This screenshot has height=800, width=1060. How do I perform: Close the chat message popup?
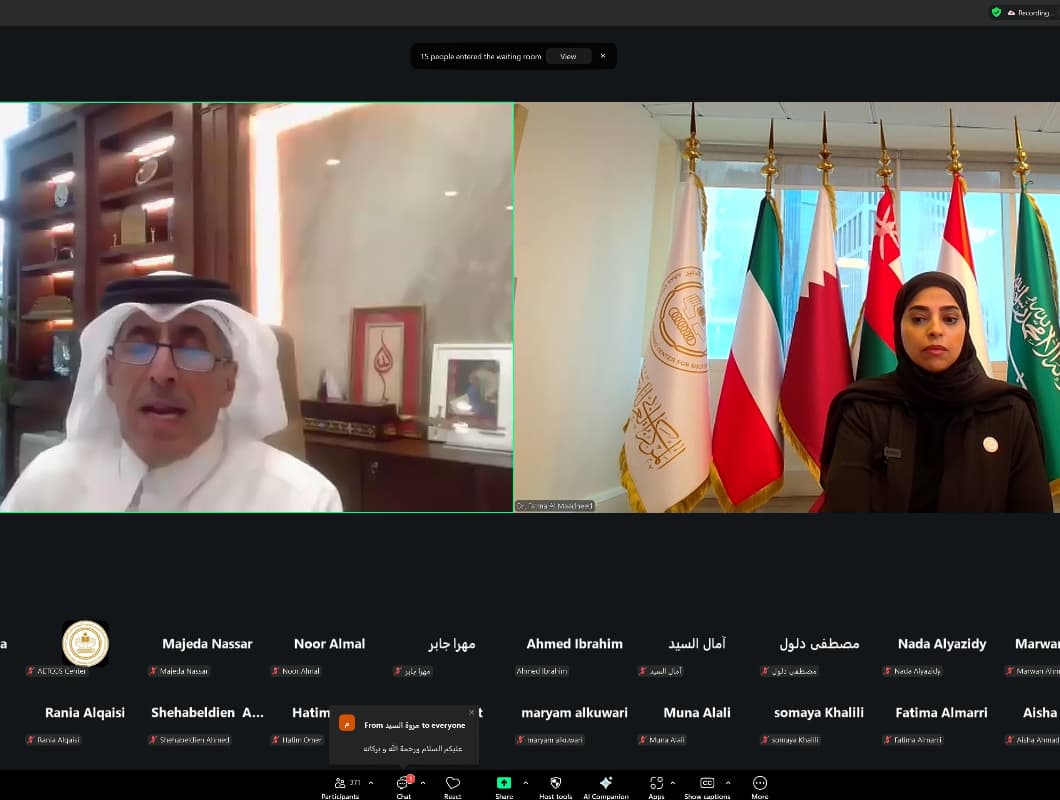[472, 713]
